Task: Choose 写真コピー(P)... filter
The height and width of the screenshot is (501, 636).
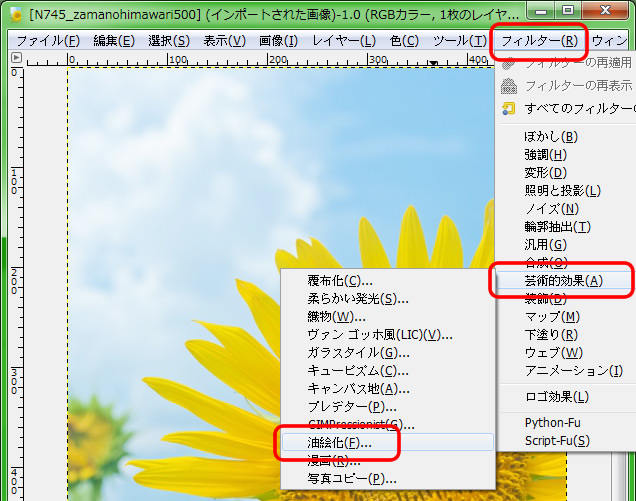Action: click(388, 479)
